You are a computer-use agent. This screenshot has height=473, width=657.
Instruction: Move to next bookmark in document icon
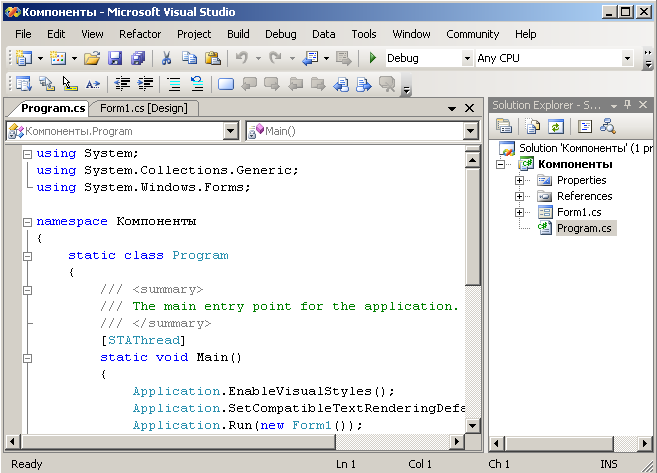pos(363,84)
